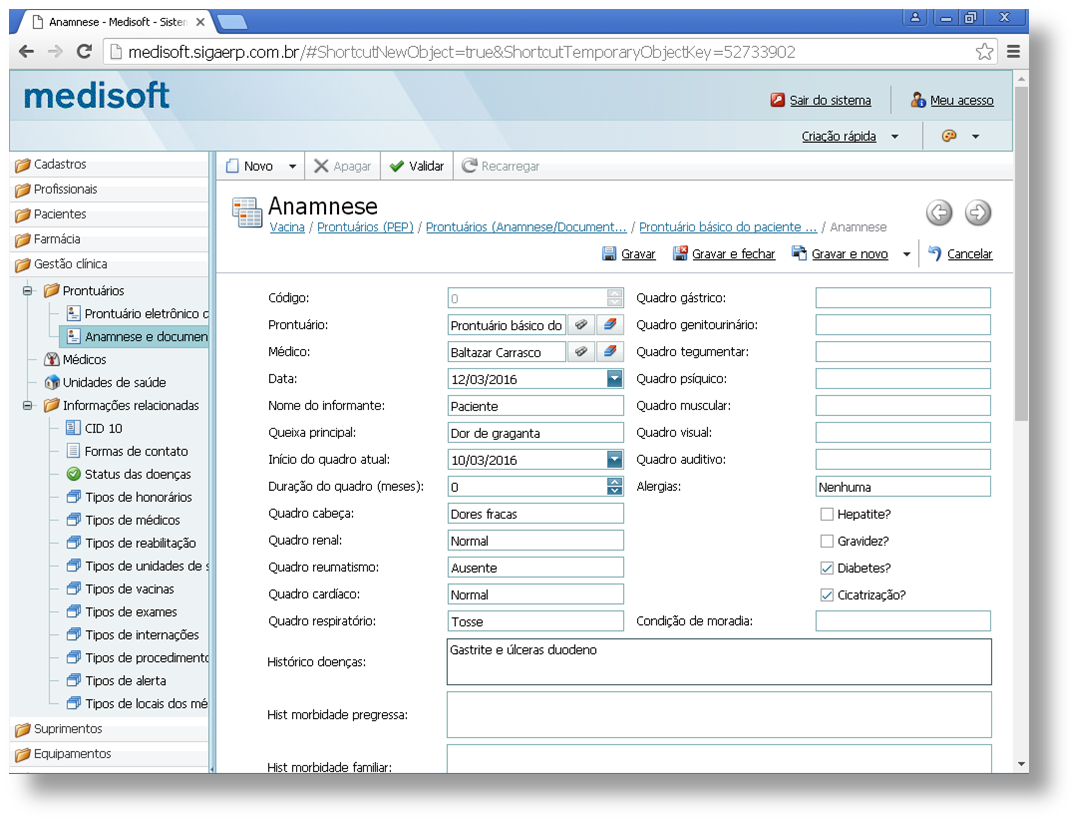Click the browser back arrow icon
1078x823 pixels.
point(26,52)
